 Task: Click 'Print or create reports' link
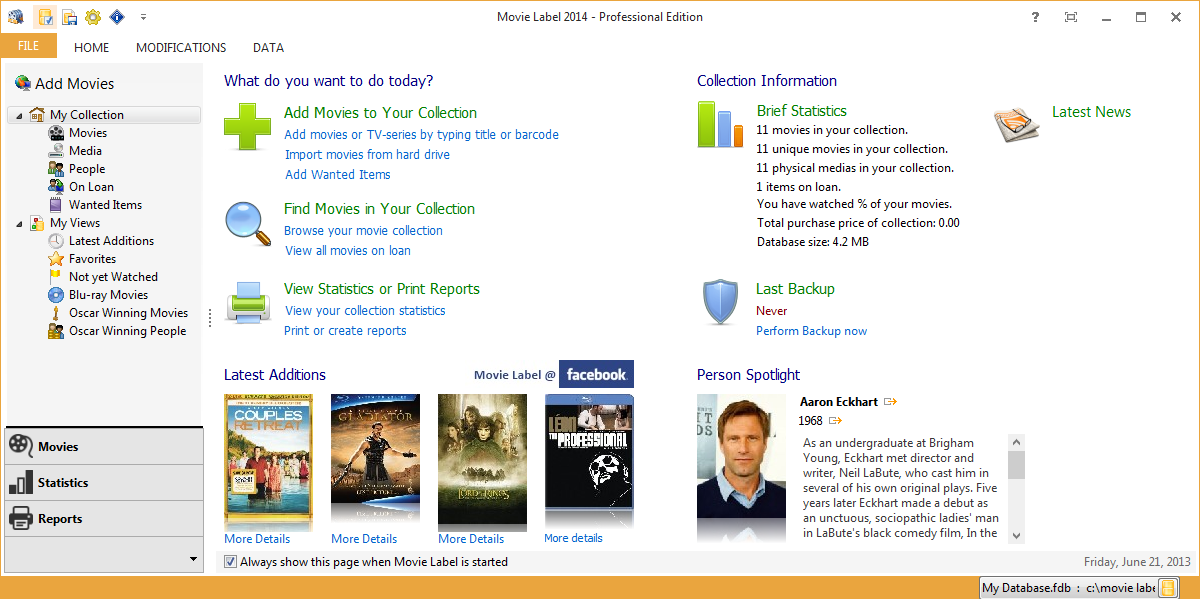(x=345, y=331)
